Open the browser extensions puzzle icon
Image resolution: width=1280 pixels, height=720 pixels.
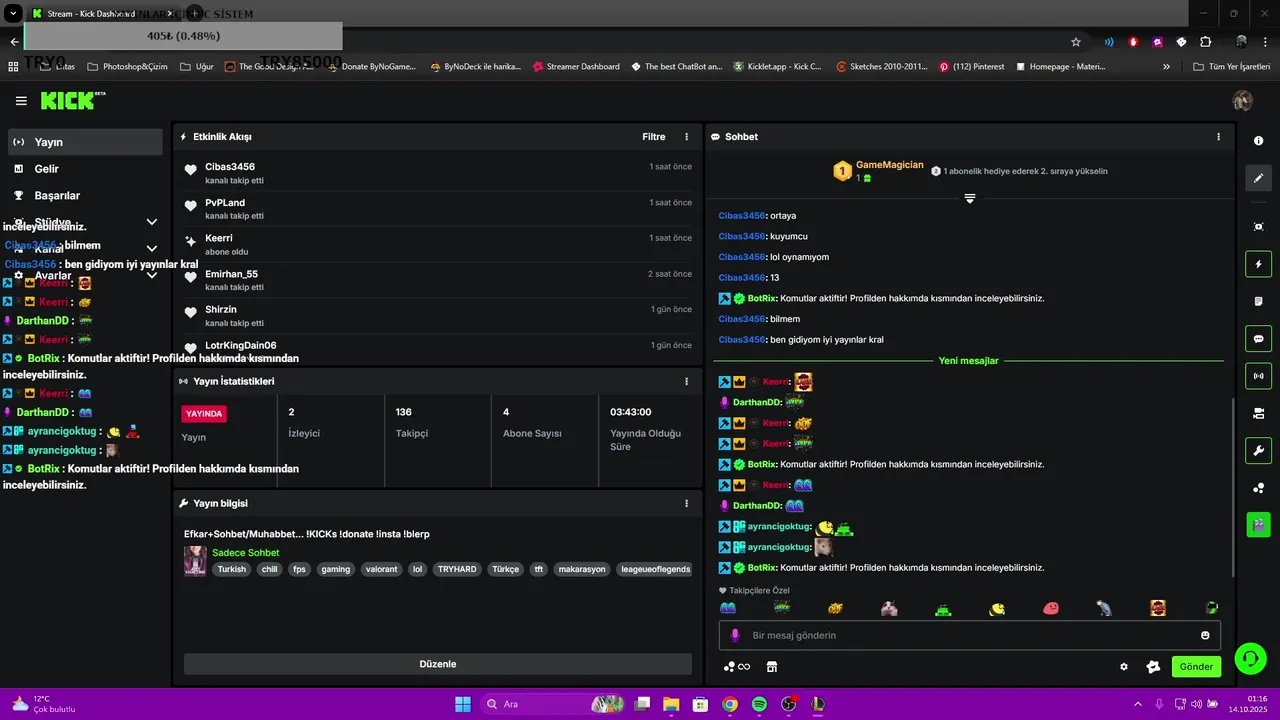(x=1205, y=42)
